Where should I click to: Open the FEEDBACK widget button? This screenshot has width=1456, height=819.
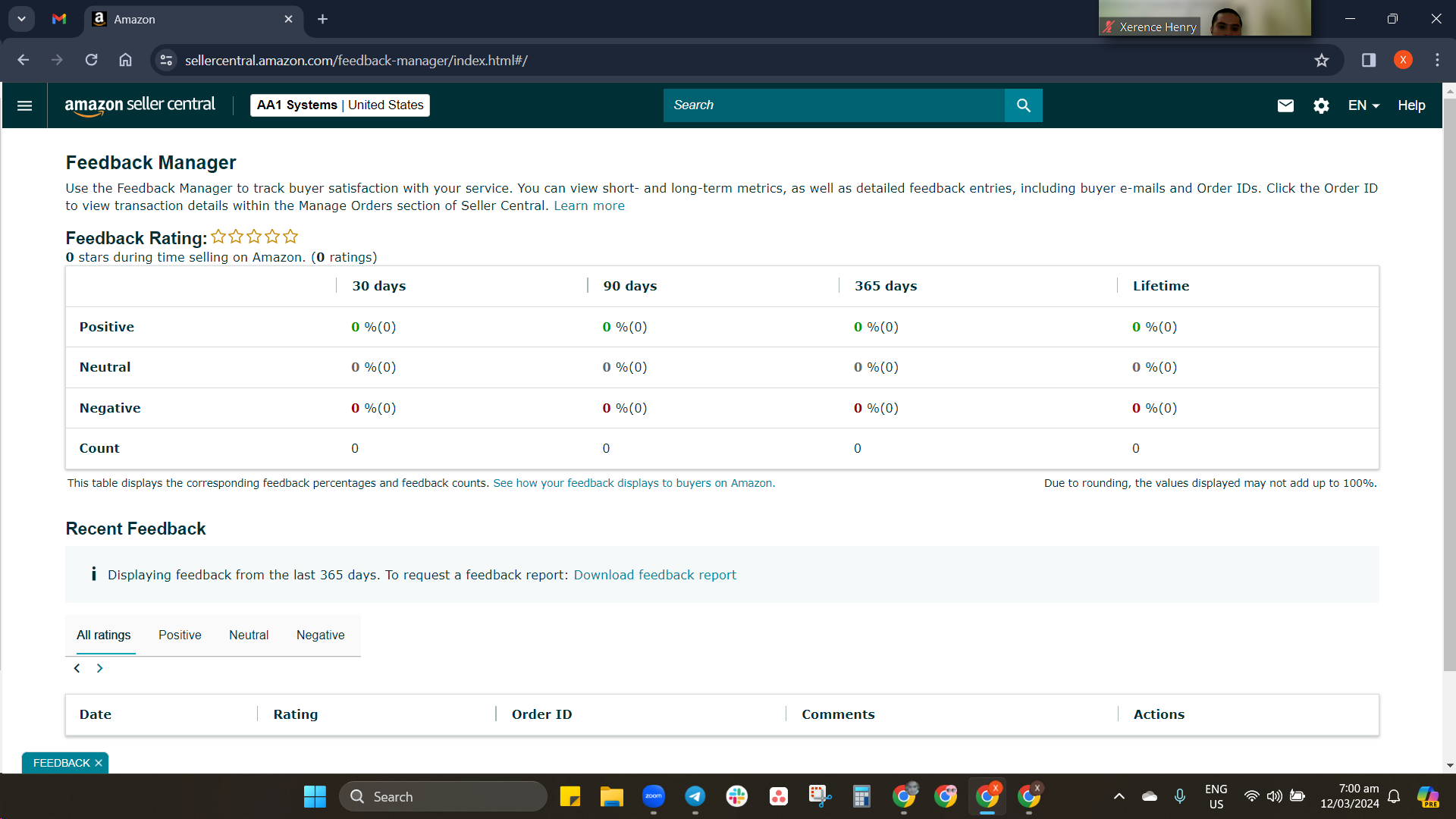pos(61,763)
